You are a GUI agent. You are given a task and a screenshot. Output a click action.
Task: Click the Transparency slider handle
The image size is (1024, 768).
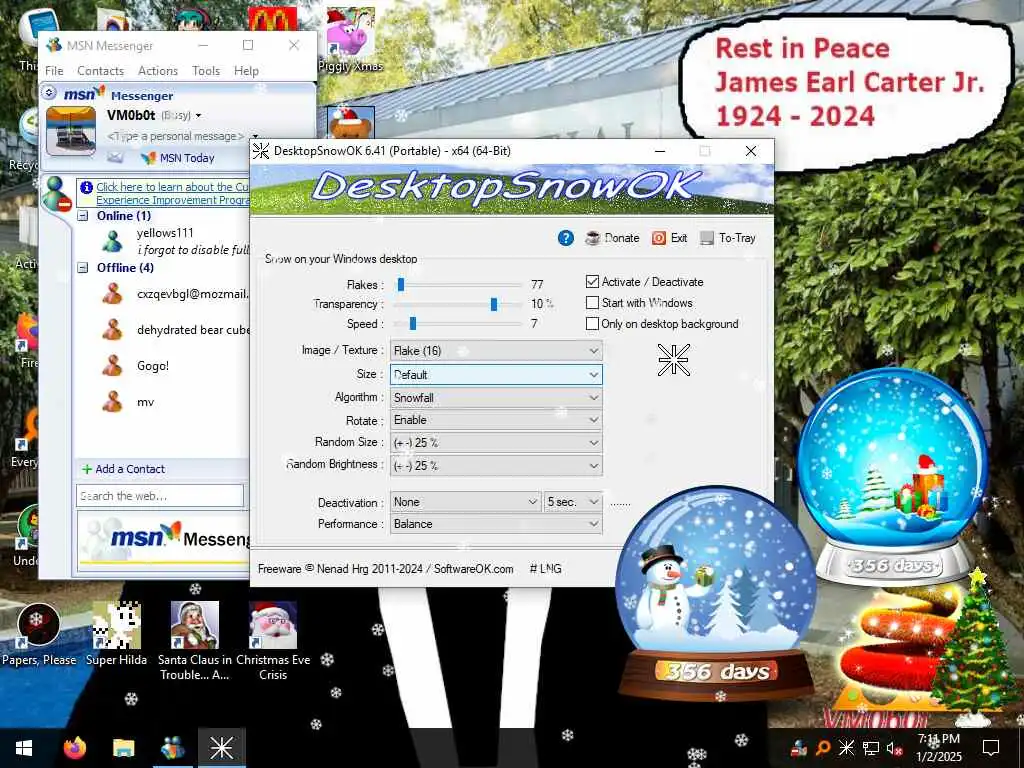click(494, 304)
